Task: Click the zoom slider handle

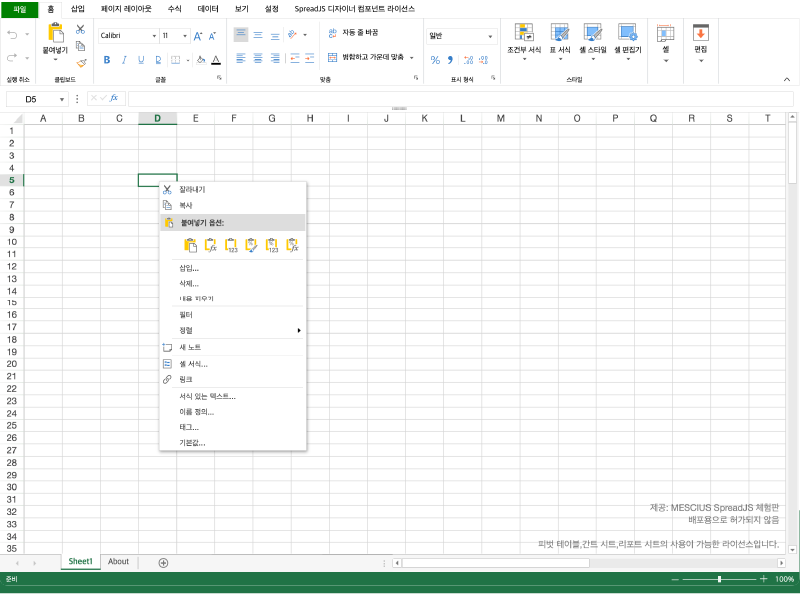Action: tap(719, 579)
